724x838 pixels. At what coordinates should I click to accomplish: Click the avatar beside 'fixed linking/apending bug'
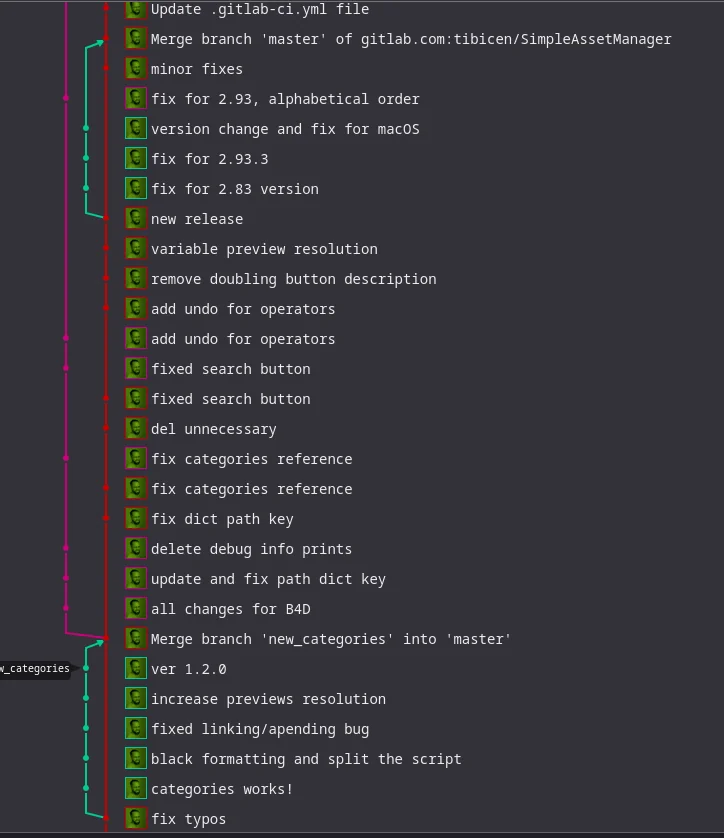tap(136, 728)
